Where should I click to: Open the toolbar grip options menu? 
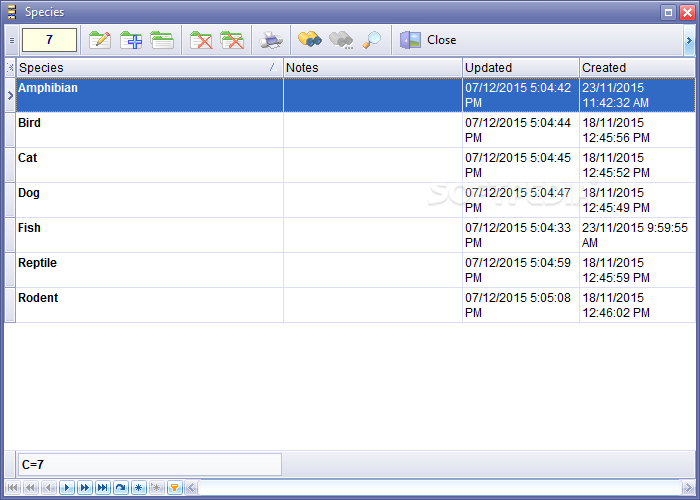12,40
